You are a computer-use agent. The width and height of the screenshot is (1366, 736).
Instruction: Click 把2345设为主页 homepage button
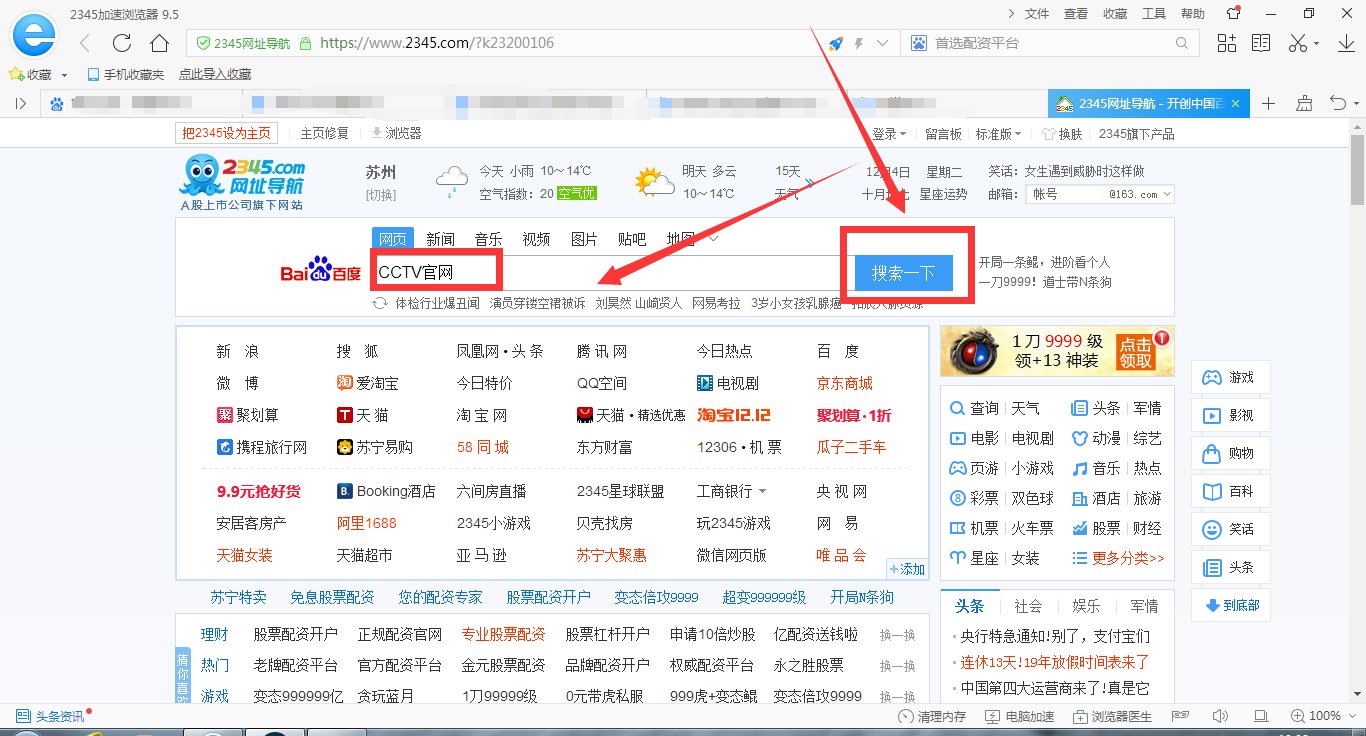pyautogui.click(x=226, y=132)
